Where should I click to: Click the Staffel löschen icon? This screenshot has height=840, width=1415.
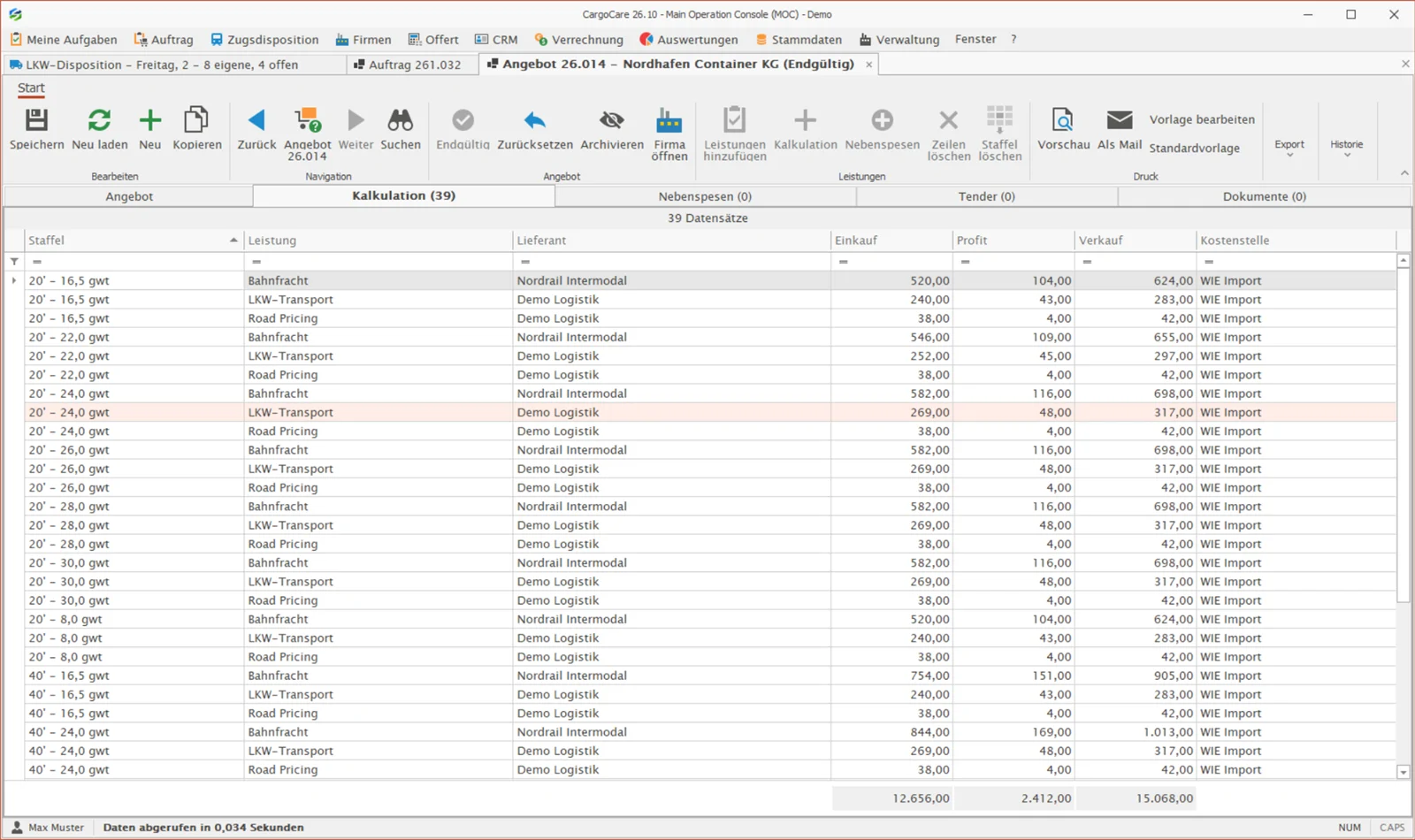(999, 120)
